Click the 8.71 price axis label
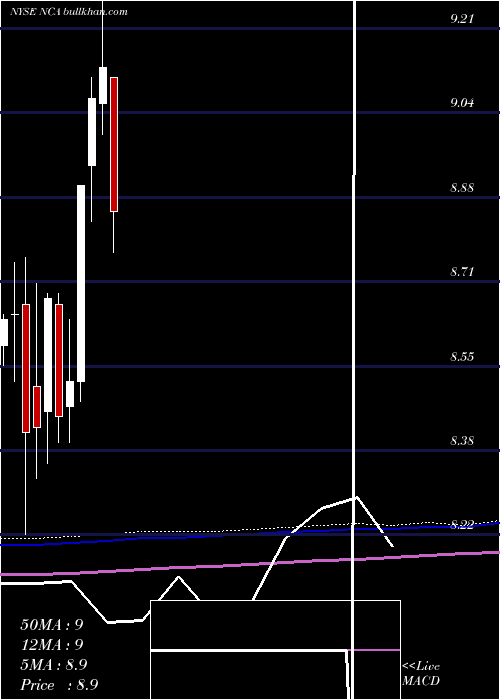Screen dimensions: 500x700 pos(462,272)
